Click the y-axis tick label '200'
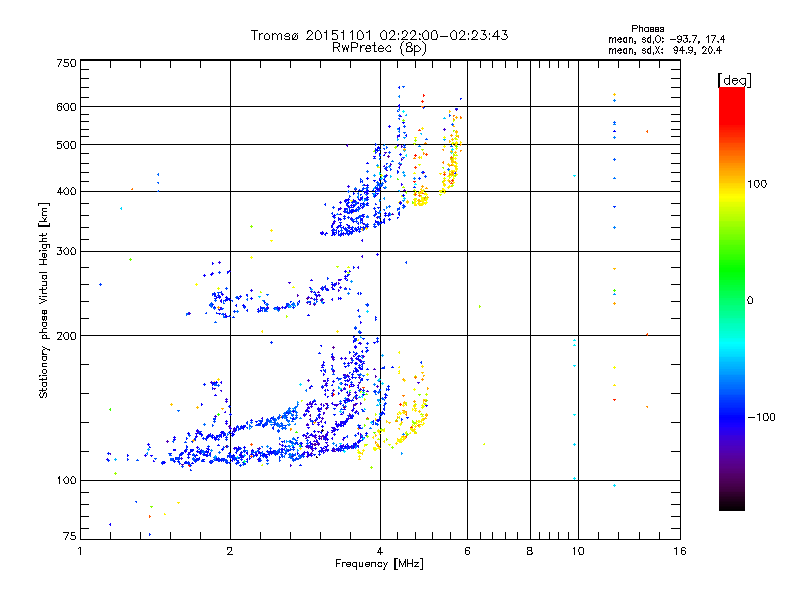The height and width of the screenshot is (600, 800). click(x=66, y=336)
